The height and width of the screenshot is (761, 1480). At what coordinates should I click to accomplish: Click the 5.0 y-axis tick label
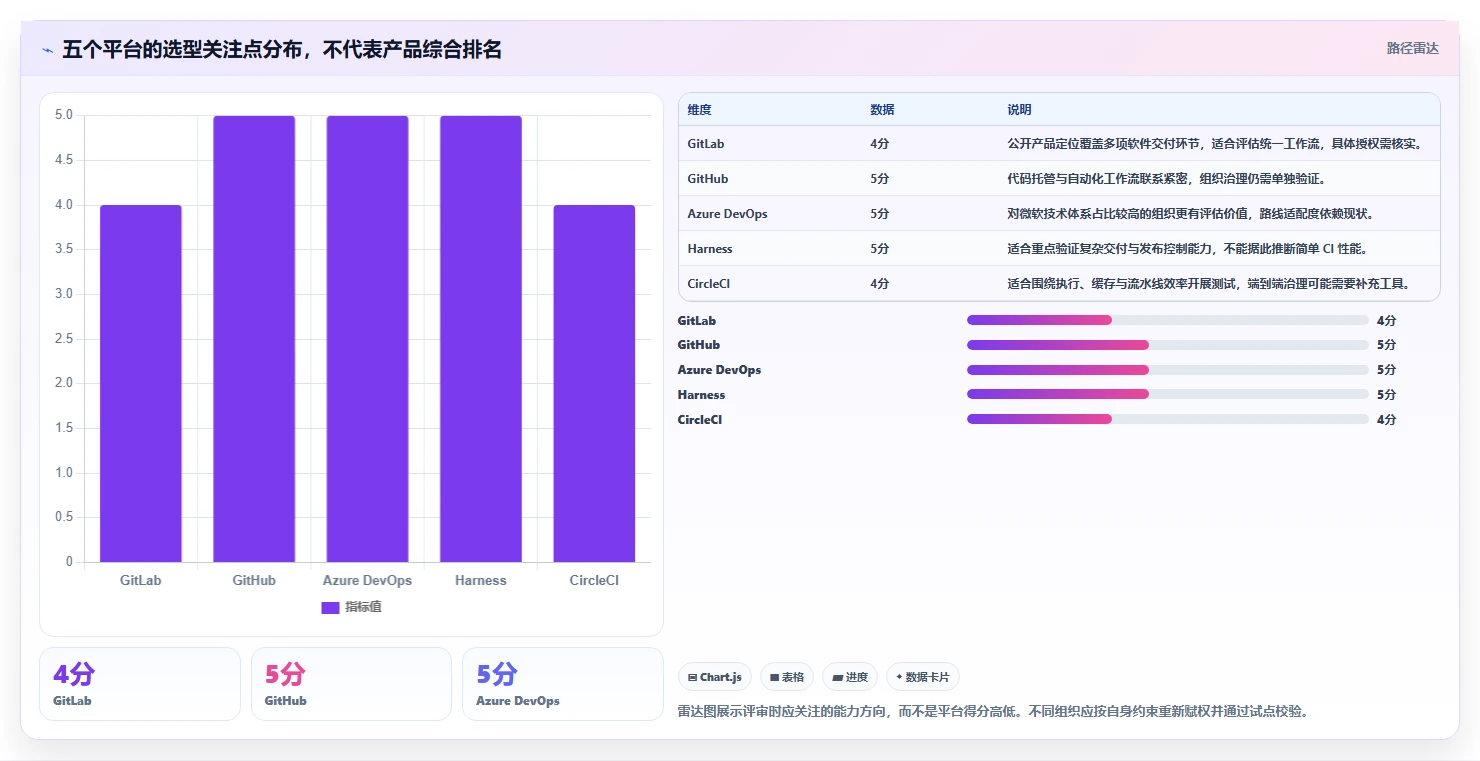[x=63, y=115]
